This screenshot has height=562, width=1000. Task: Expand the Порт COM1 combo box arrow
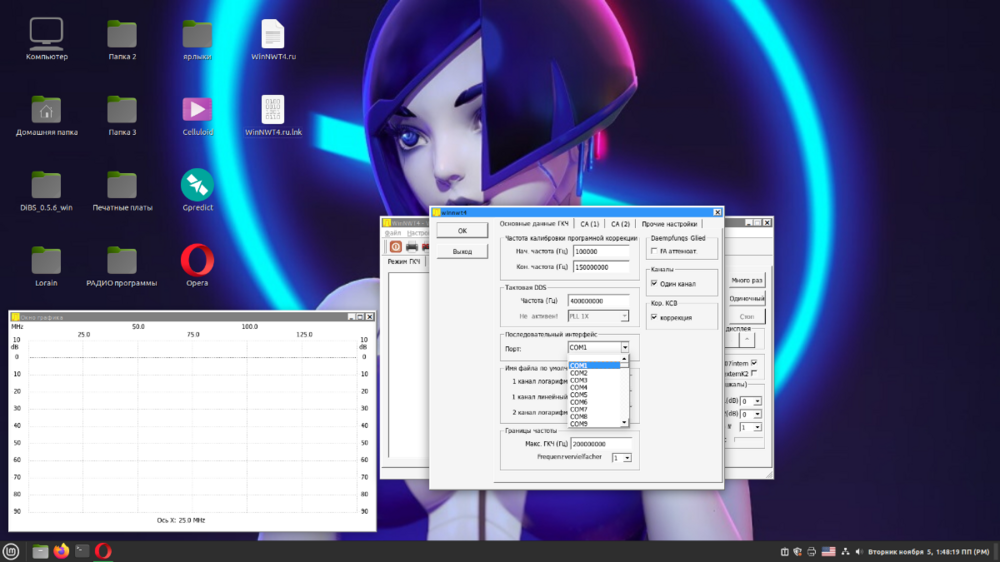(624, 348)
